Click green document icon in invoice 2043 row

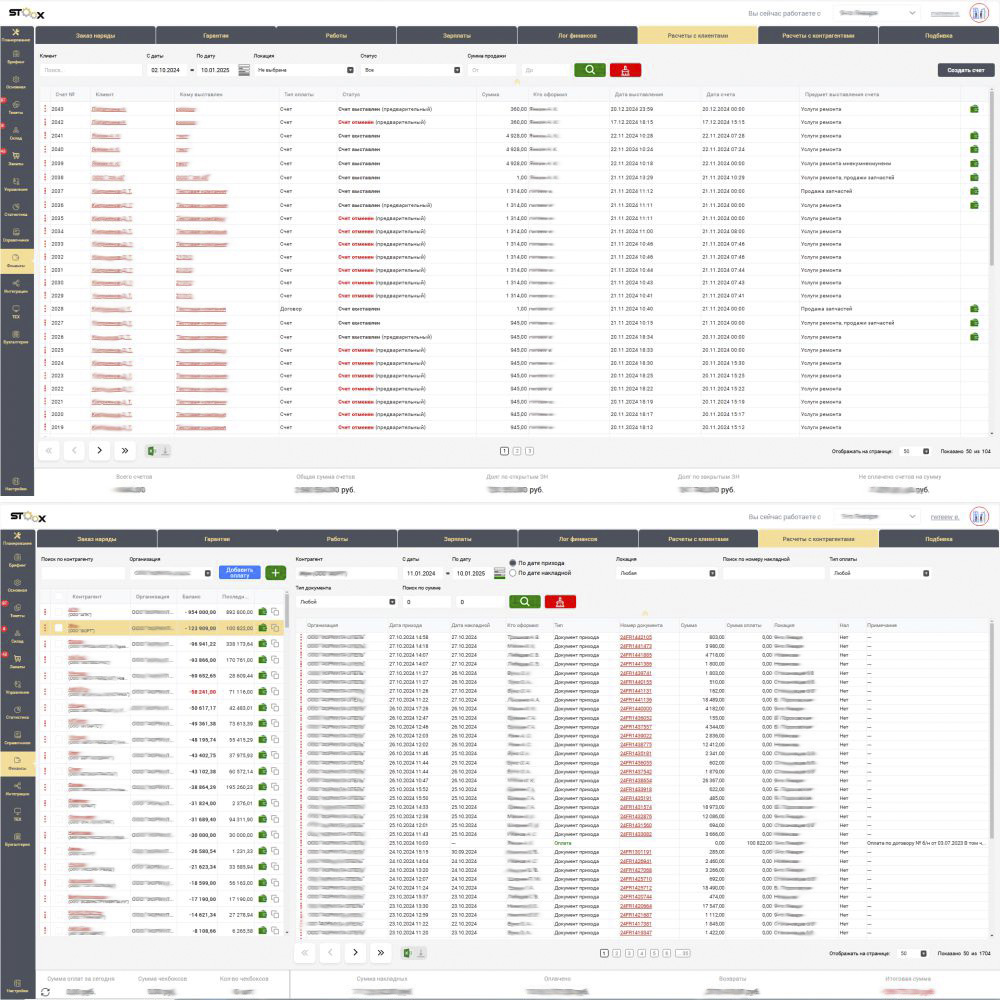click(x=974, y=108)
